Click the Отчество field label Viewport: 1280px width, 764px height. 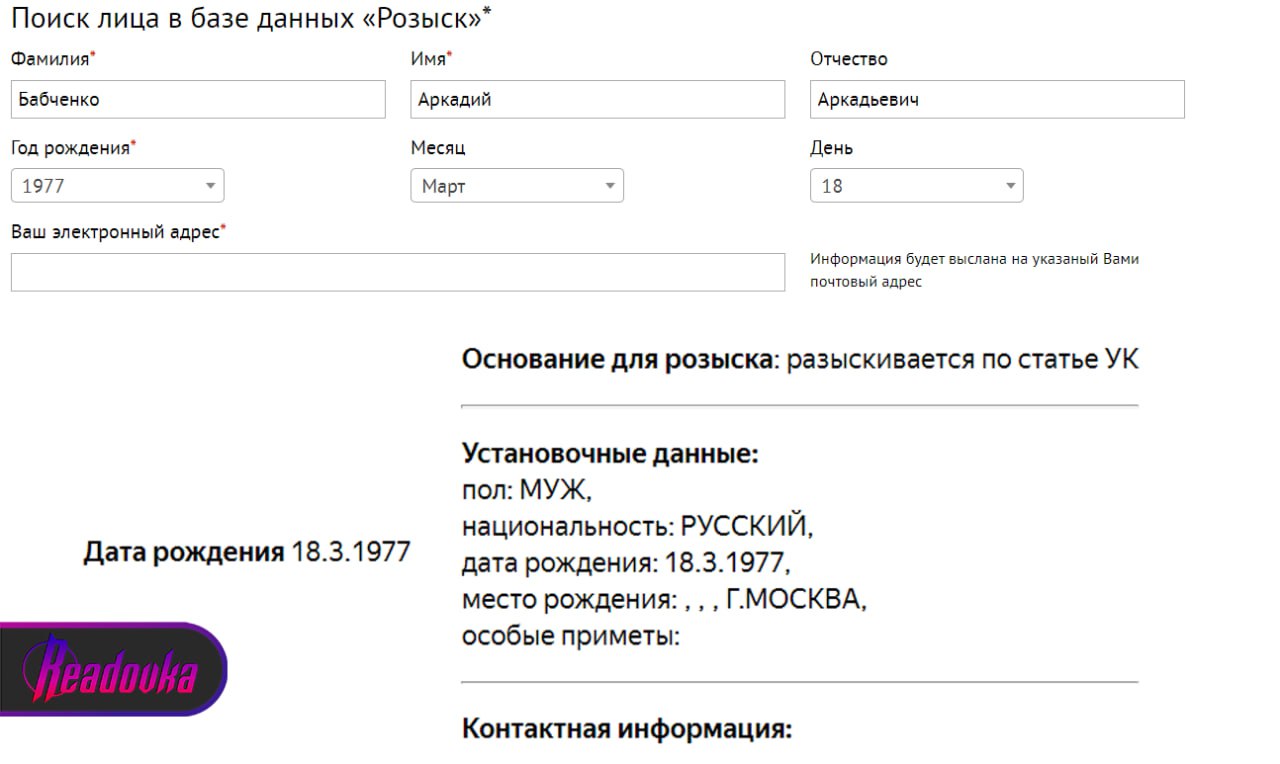point(848,59)
